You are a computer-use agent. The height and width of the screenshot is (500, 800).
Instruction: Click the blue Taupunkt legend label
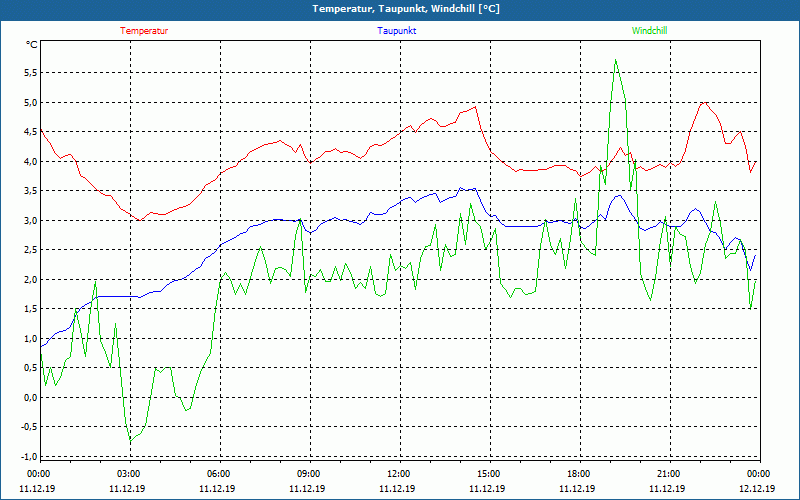point(396,31)
